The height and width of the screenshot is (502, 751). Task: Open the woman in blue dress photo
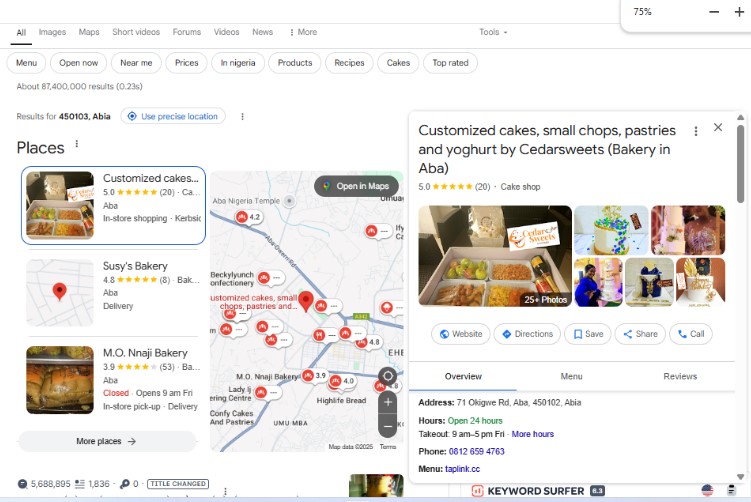pos(598,282)
